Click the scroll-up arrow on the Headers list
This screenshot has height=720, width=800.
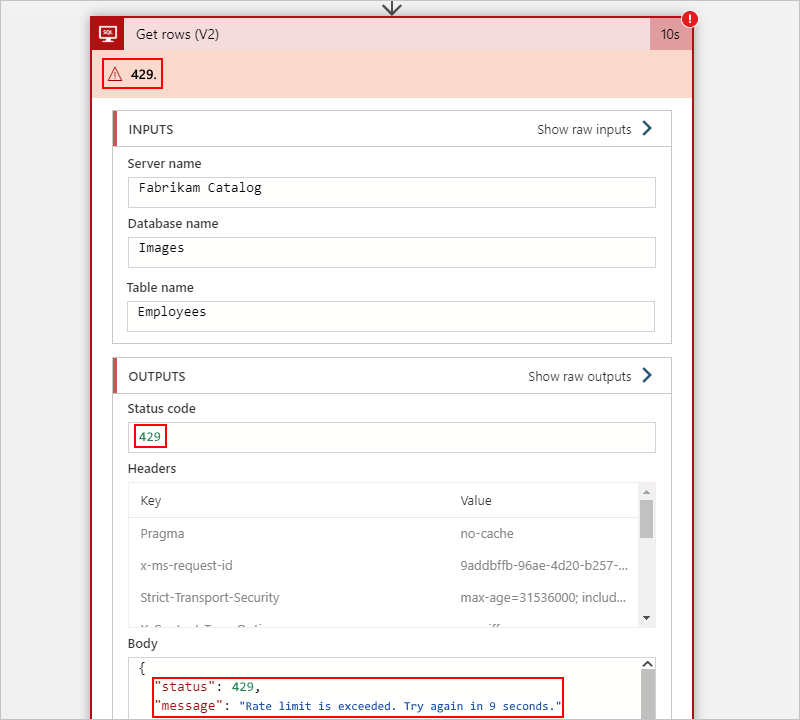[647, 490]
